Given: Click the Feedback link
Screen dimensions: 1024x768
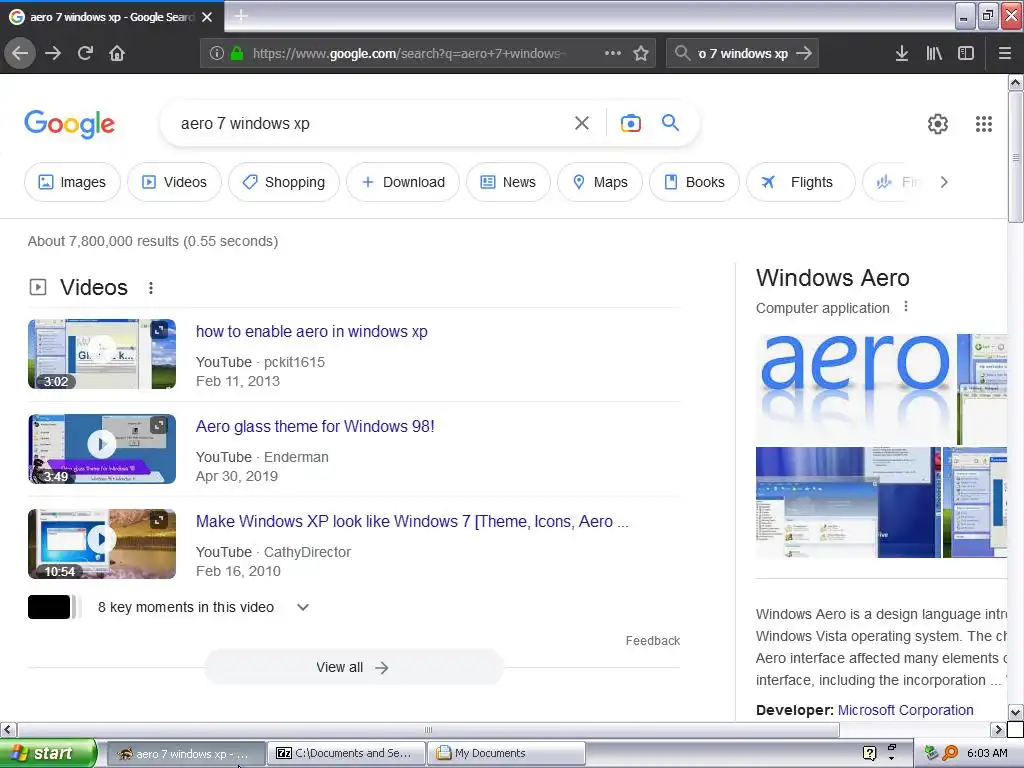Looking at the screenshot, I should 652,641.
